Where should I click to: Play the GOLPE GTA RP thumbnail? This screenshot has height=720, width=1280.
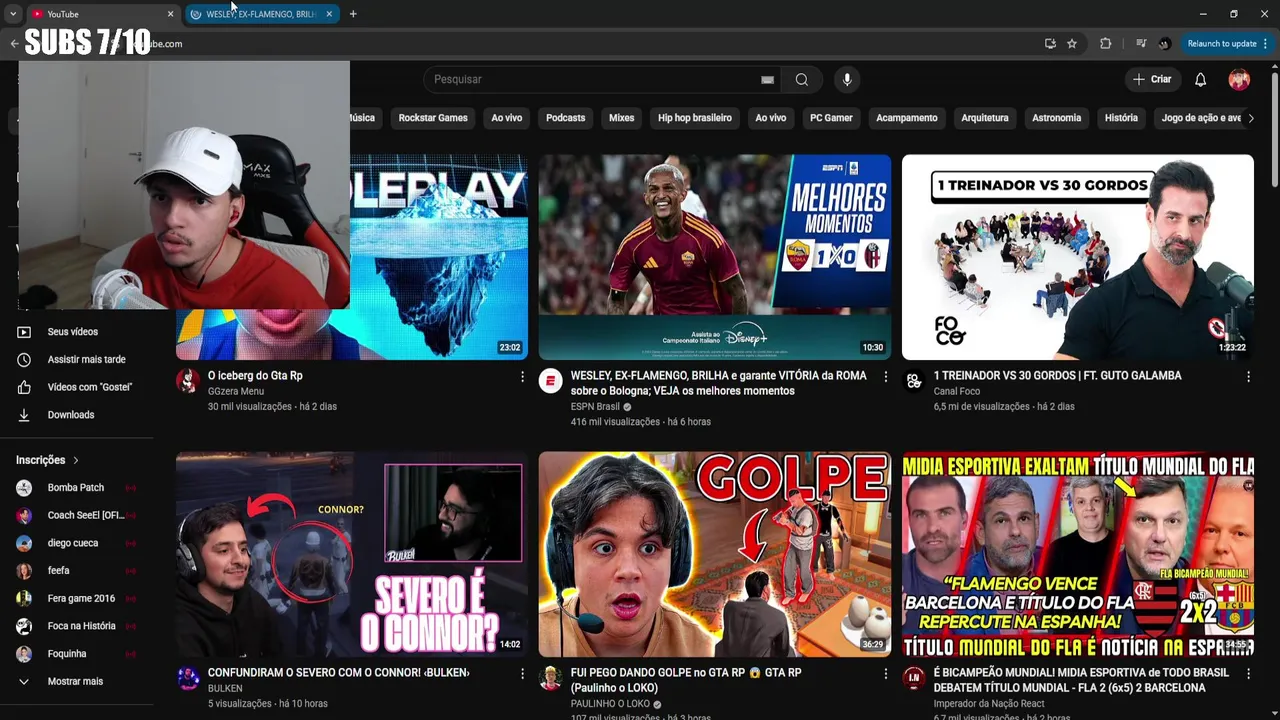point(715,554)
